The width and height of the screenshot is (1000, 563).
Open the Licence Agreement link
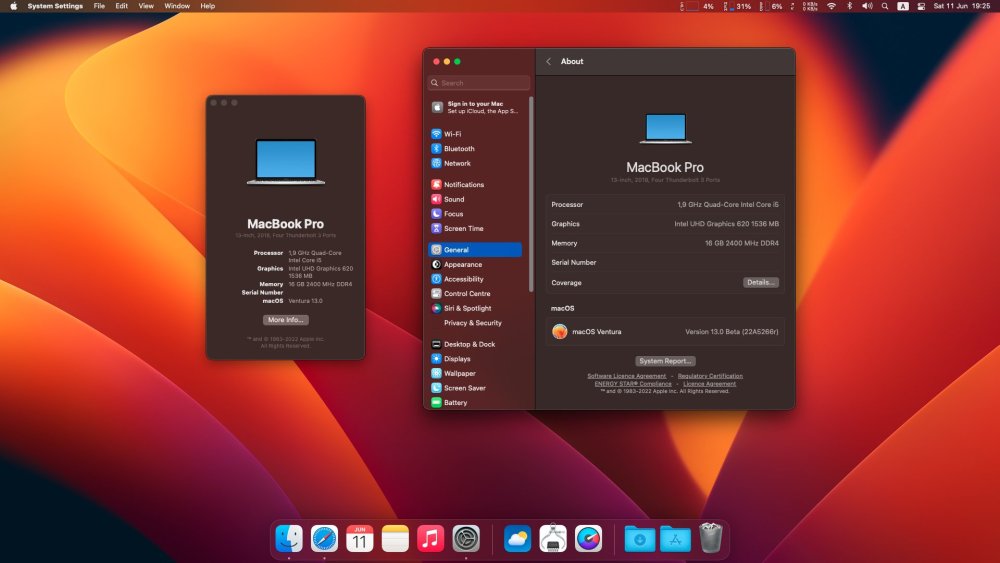tap(709, 384)
